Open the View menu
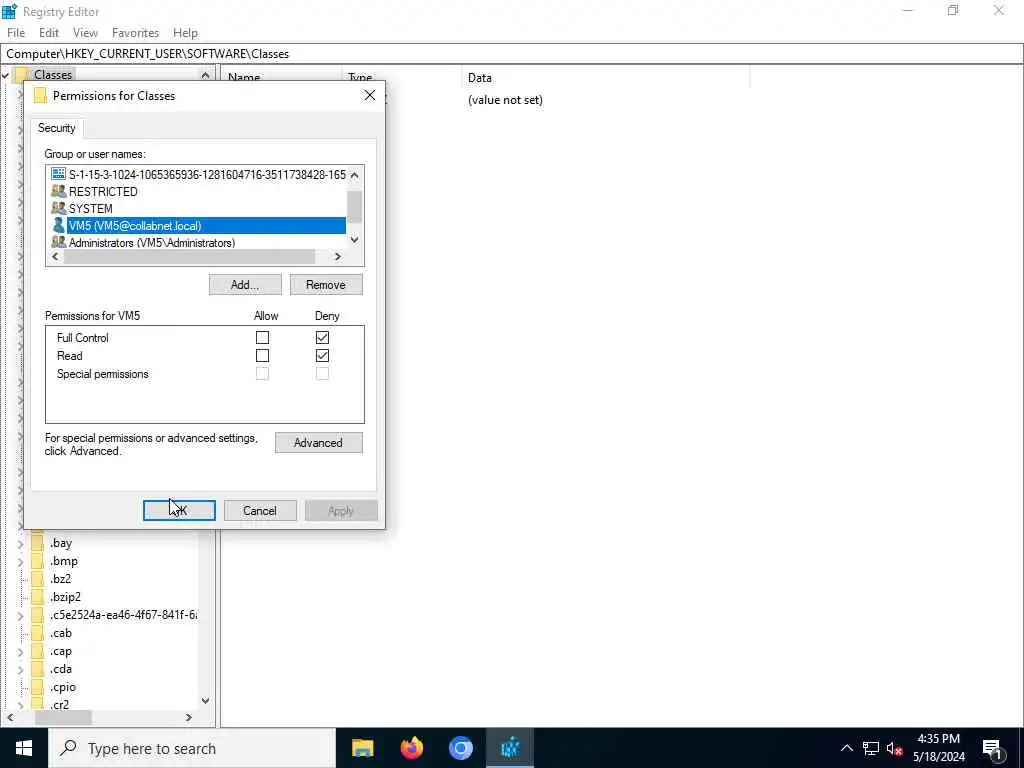This screenshot has height=768, width=1024. click(85, 33)
